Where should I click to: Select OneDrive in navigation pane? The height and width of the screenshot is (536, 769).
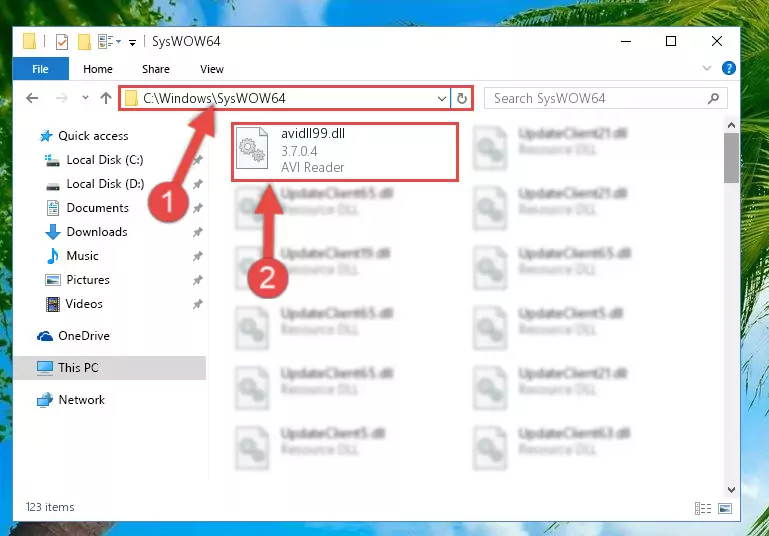tap(84, 336)
